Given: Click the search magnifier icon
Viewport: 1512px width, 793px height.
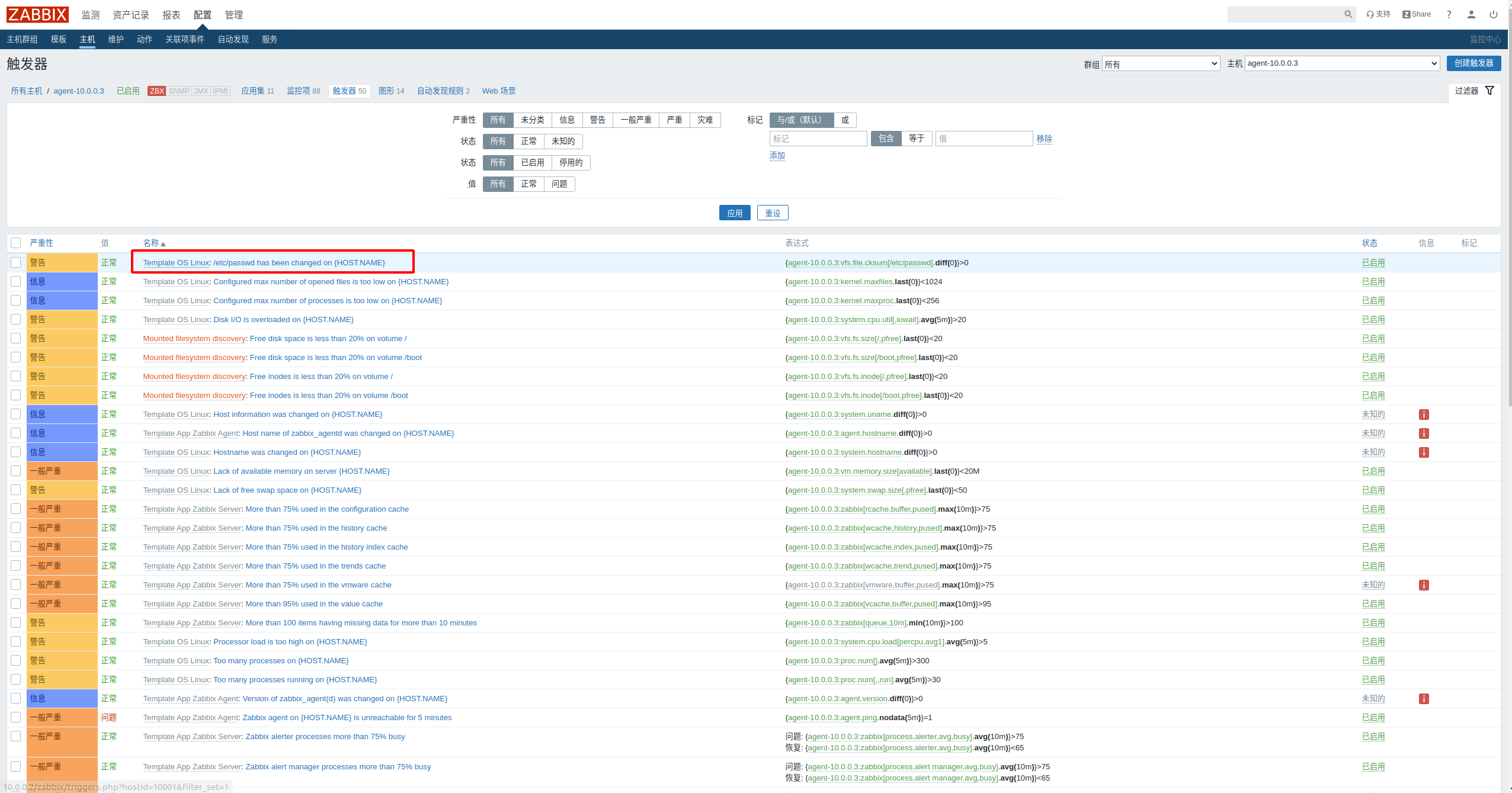Looking at the screenshot, I should point(1348,14).
